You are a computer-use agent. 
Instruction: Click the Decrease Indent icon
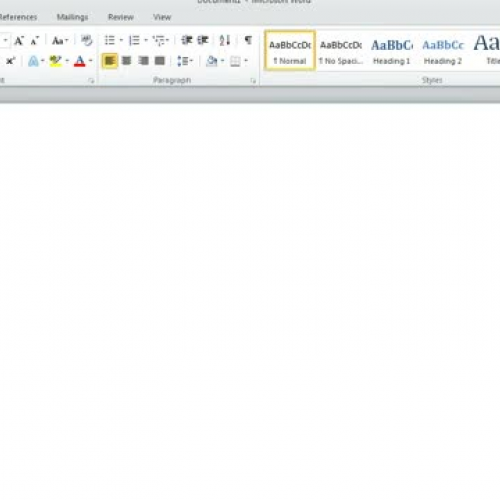pos(187,40)
